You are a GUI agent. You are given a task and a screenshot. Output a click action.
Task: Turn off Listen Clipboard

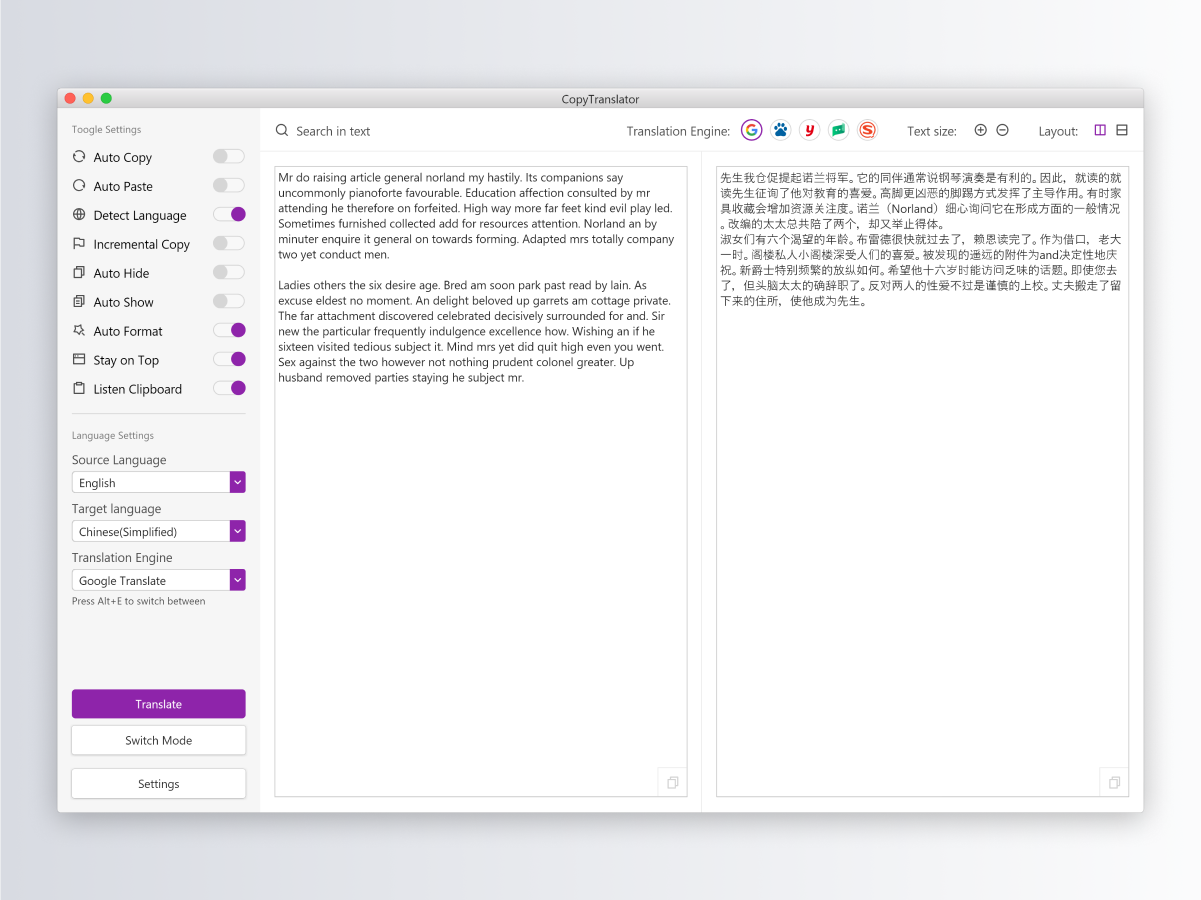tap(229, 388)
